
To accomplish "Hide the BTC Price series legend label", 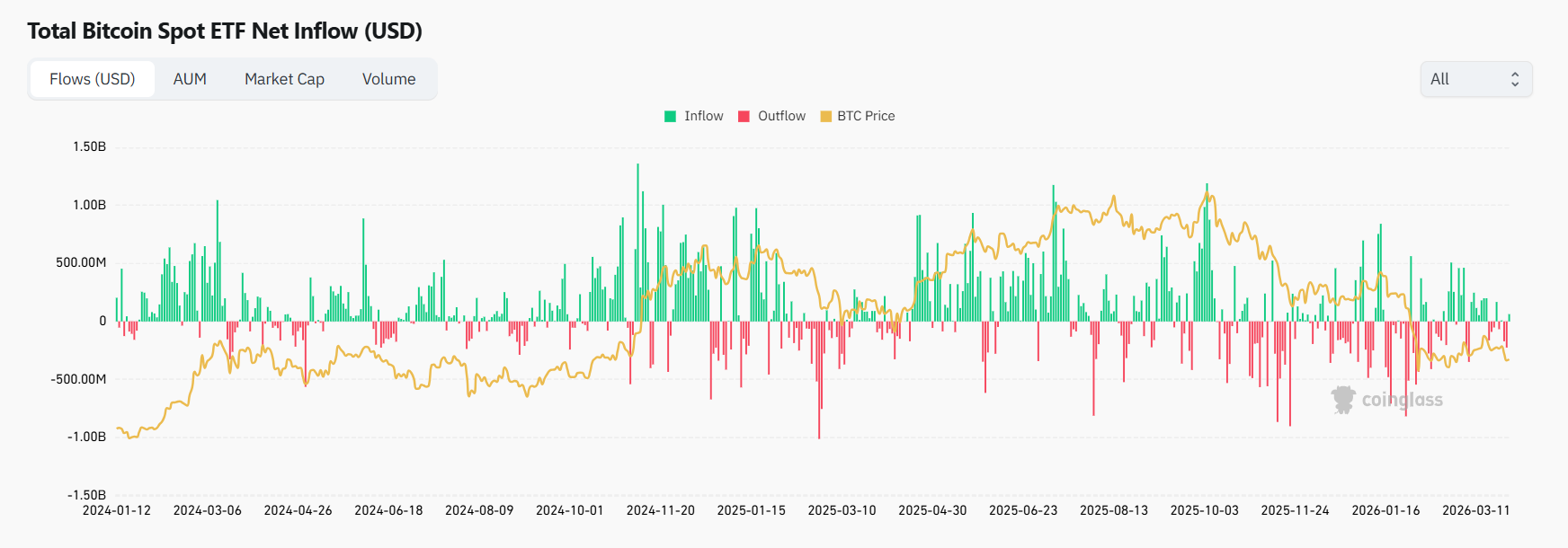I will pyautogui.click(x=866, y=116).
